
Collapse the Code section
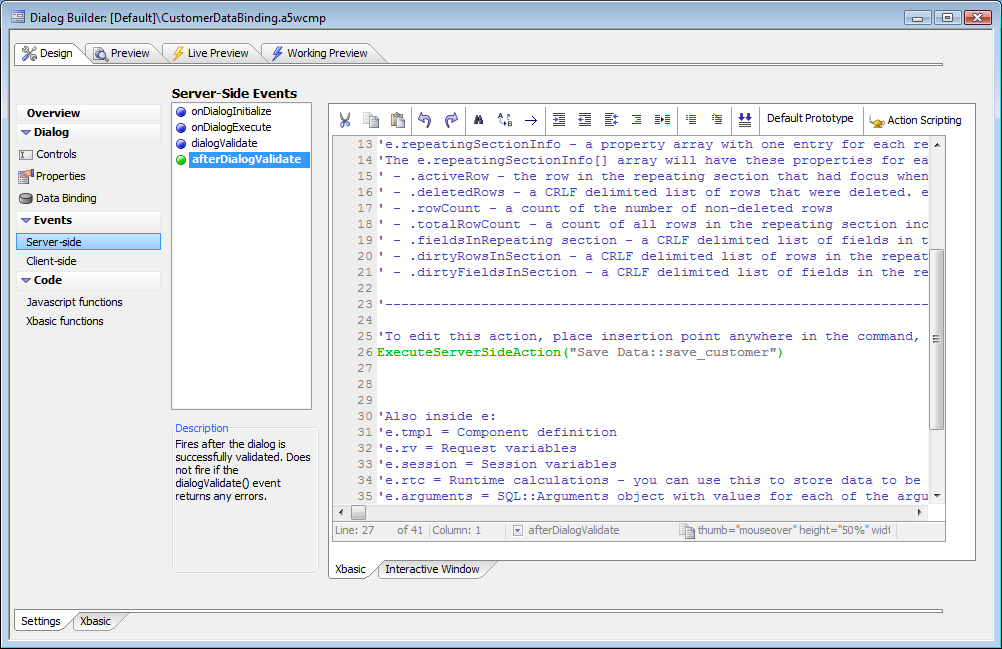point(26,280)
